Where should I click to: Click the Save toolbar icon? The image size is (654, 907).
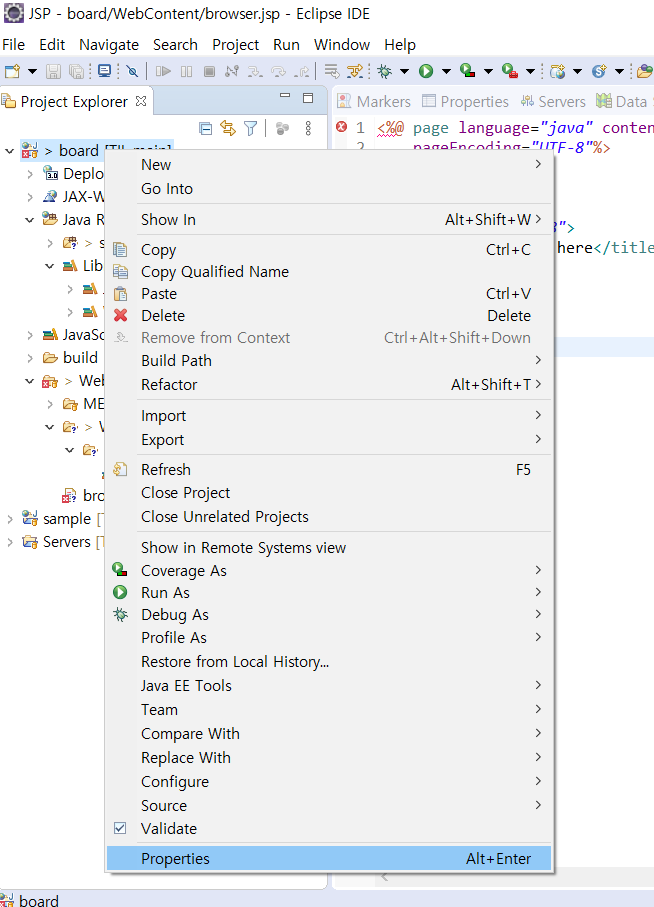(x=53, y=71)
